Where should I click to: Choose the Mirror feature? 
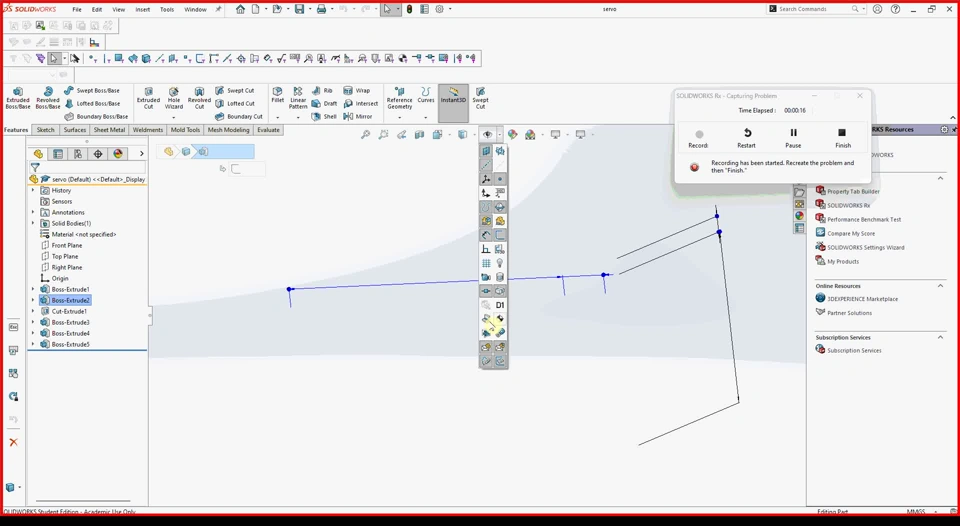[358, 116]
